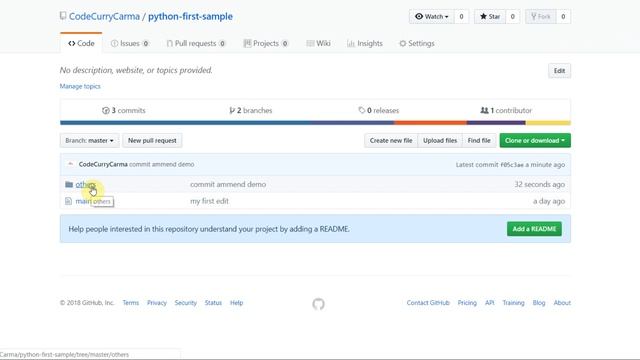The width and height of the screenshot is (640, 360).
Task: Open the others folder
Action: tap(85, 184)
